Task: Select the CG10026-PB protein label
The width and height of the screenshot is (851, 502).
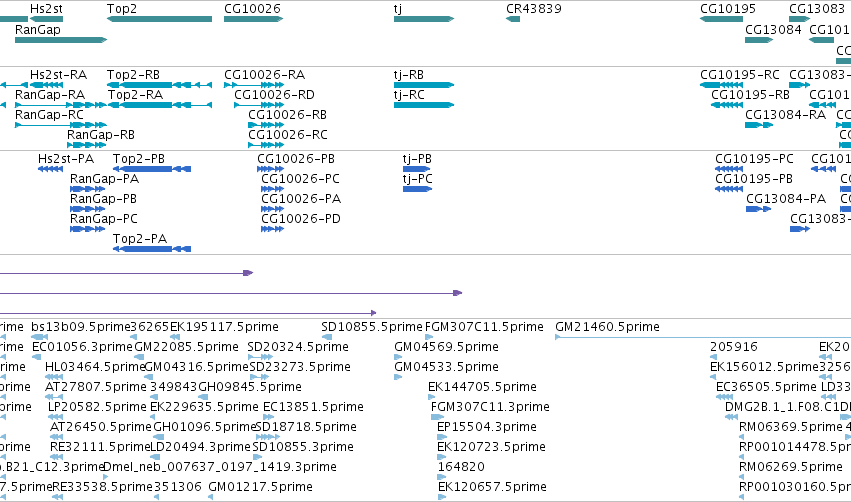Action: [x=296, y=158]
